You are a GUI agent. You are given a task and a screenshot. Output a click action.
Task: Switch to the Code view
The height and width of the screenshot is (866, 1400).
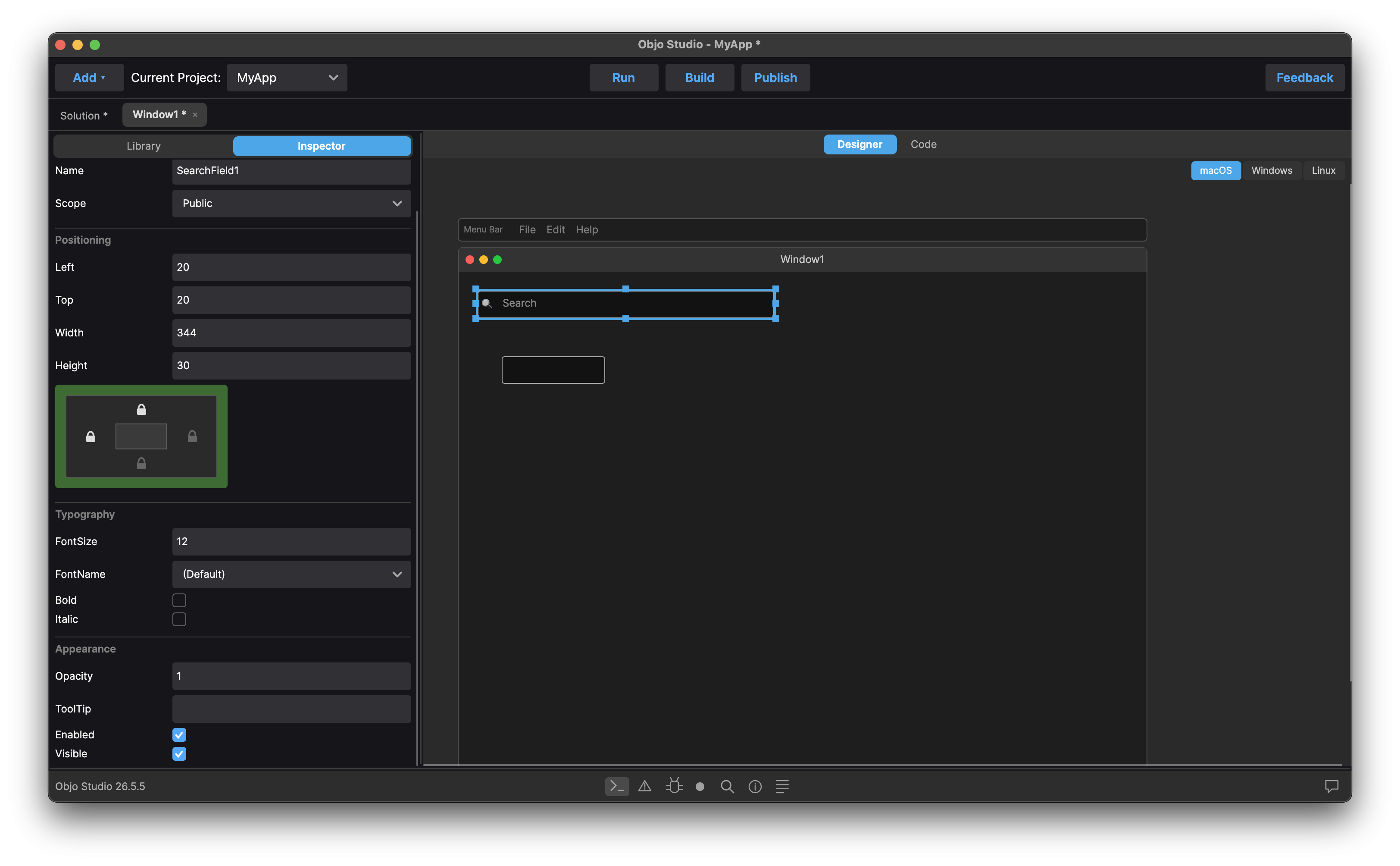(x=923, y=144)
